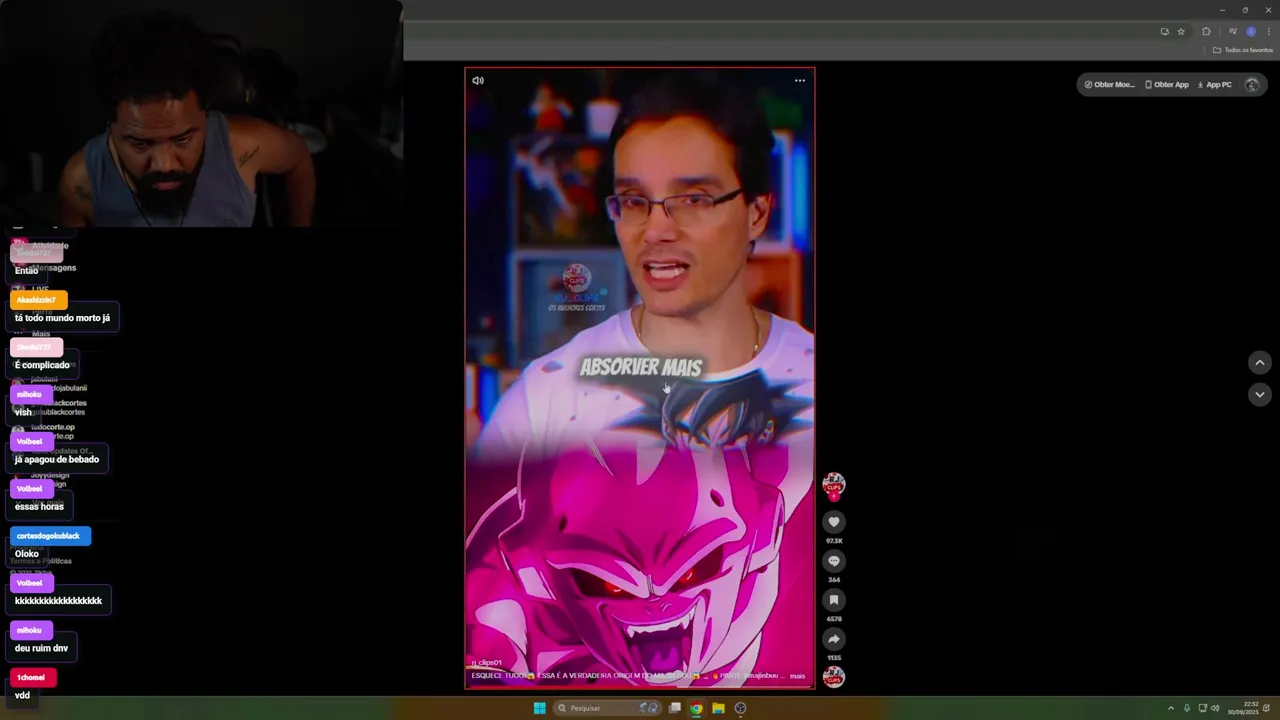Screen dimensions: 1280x720
Task: Open the OBS Studio taskbar icon
Action: click(x=740, y=708)
